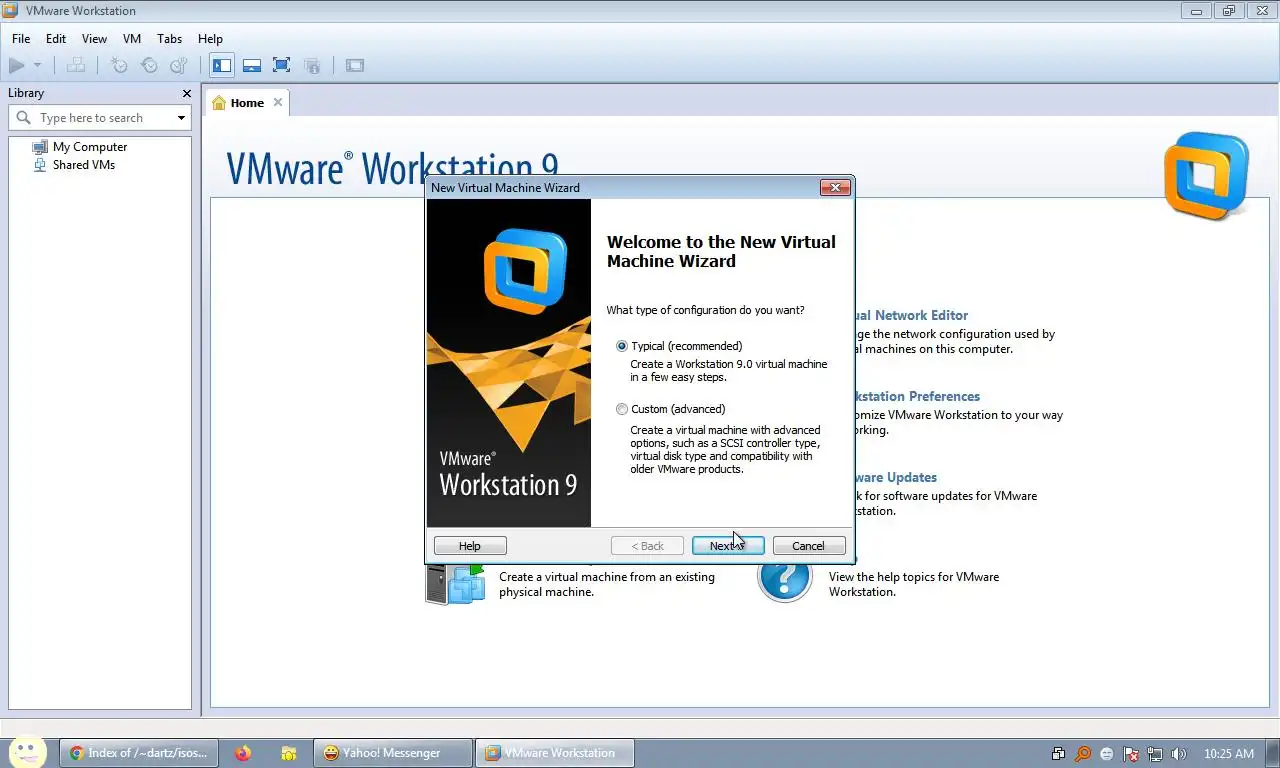
Task: Click the Full Screen mode toolbar icon
Action: 282,66
